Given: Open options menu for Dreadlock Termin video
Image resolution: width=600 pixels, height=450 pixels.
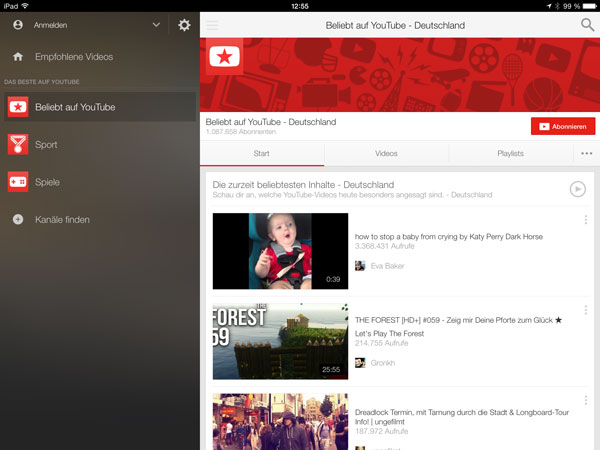Looking at the screenshot, I should (x=586, y=400).
